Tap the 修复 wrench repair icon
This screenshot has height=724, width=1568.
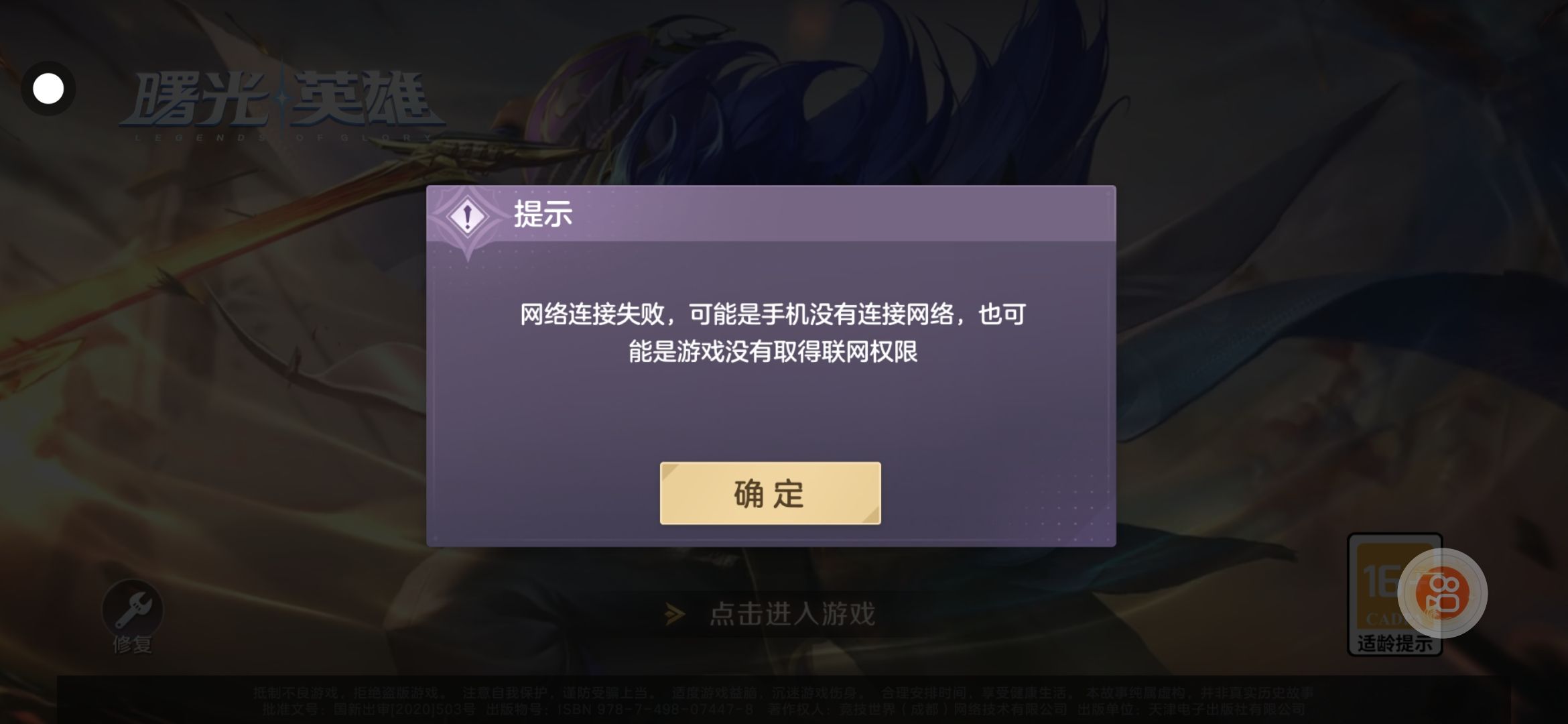pos(132,609)
